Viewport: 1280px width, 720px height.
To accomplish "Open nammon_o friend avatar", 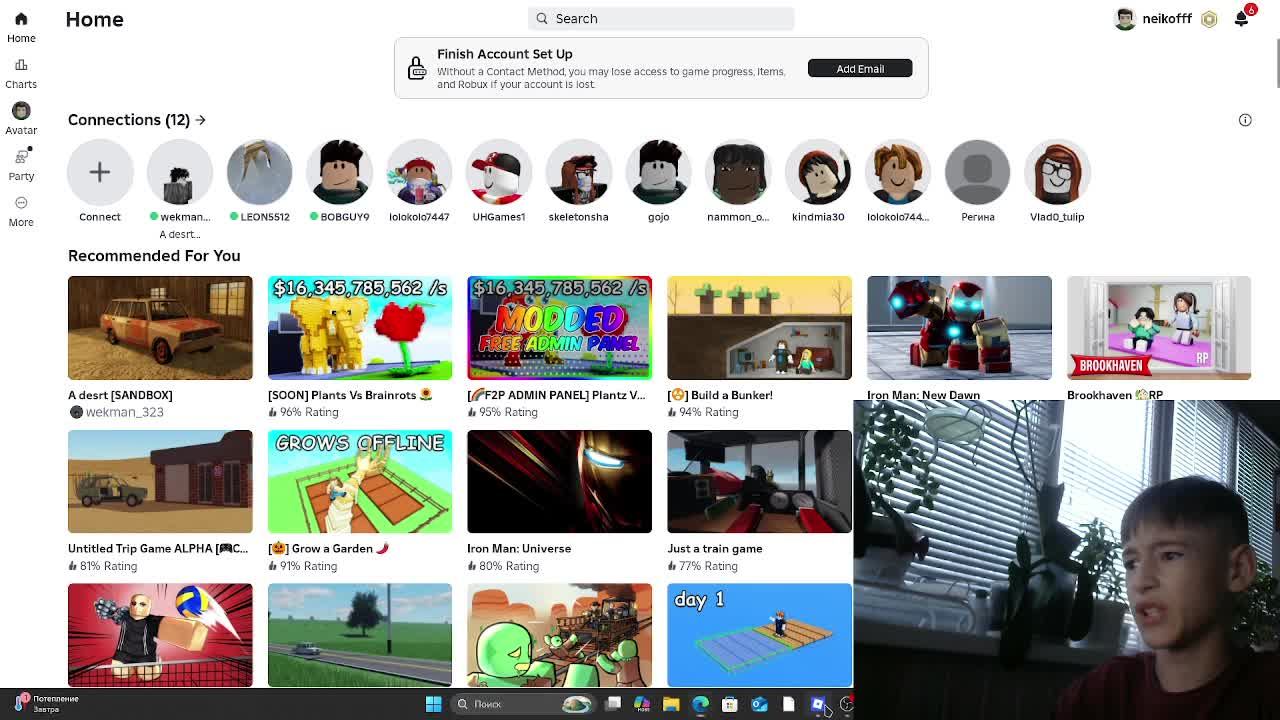I will coord(738,172).
